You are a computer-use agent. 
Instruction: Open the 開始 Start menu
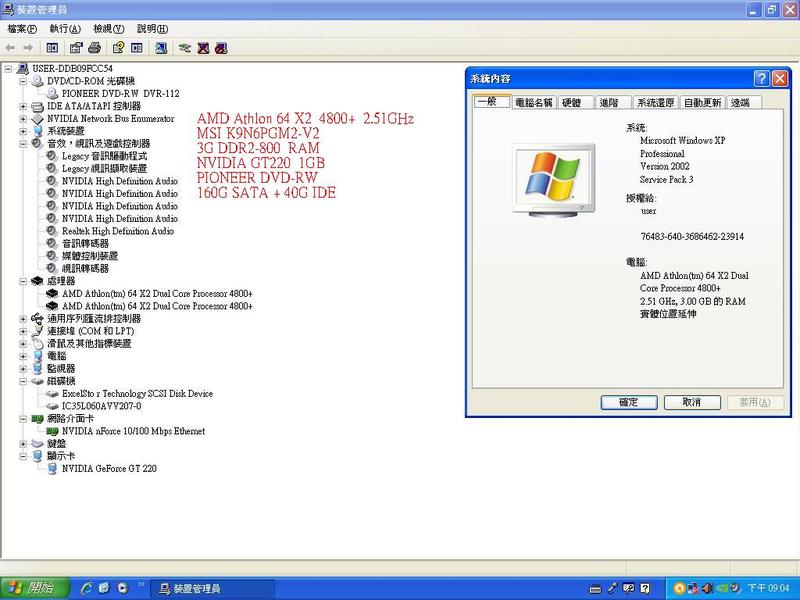point(34,588)
